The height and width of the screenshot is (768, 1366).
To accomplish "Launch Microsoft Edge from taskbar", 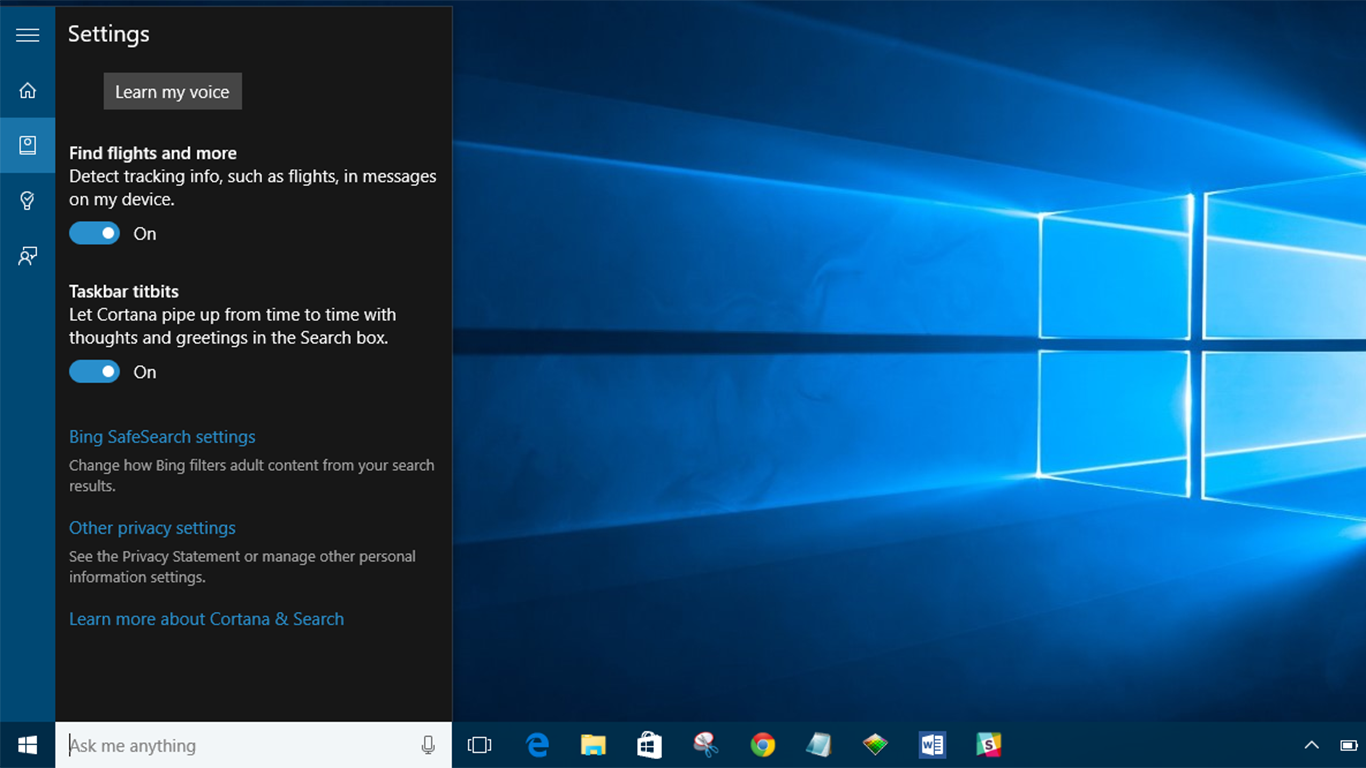I will [537, 745].
